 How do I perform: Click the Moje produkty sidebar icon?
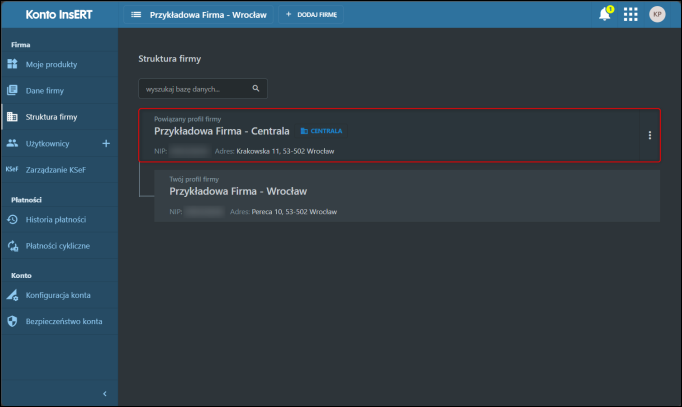pos(12,65)
